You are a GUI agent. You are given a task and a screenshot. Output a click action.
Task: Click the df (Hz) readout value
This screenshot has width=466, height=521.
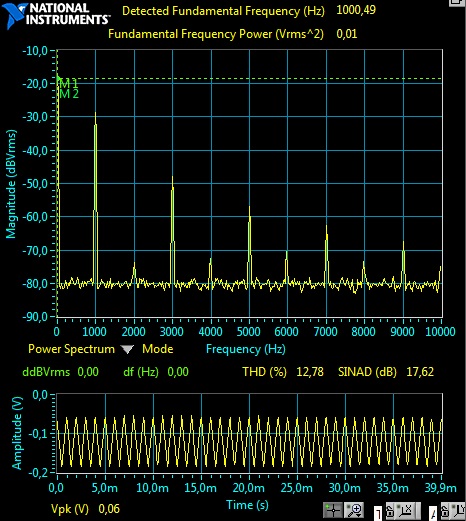click(178, 372)
